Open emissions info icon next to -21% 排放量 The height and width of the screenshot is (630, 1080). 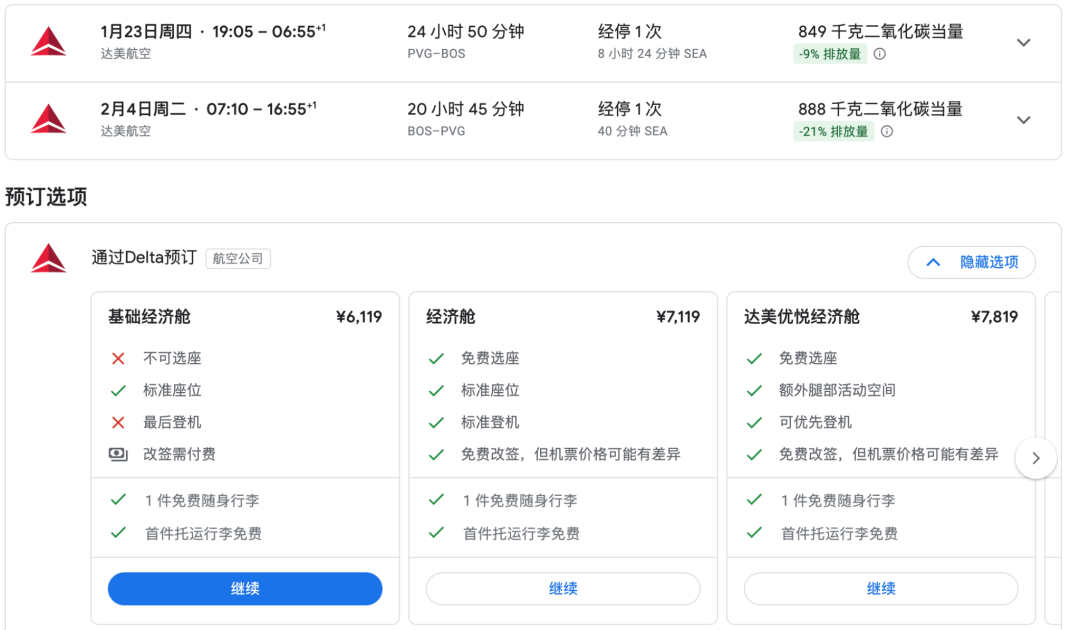pos(887,131)
